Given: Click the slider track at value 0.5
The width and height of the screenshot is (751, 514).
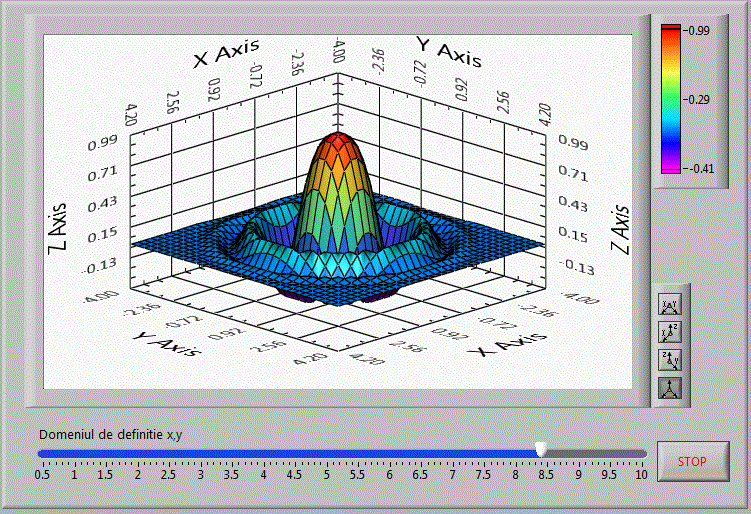Looking at the screenshot, I should [43, 454].
